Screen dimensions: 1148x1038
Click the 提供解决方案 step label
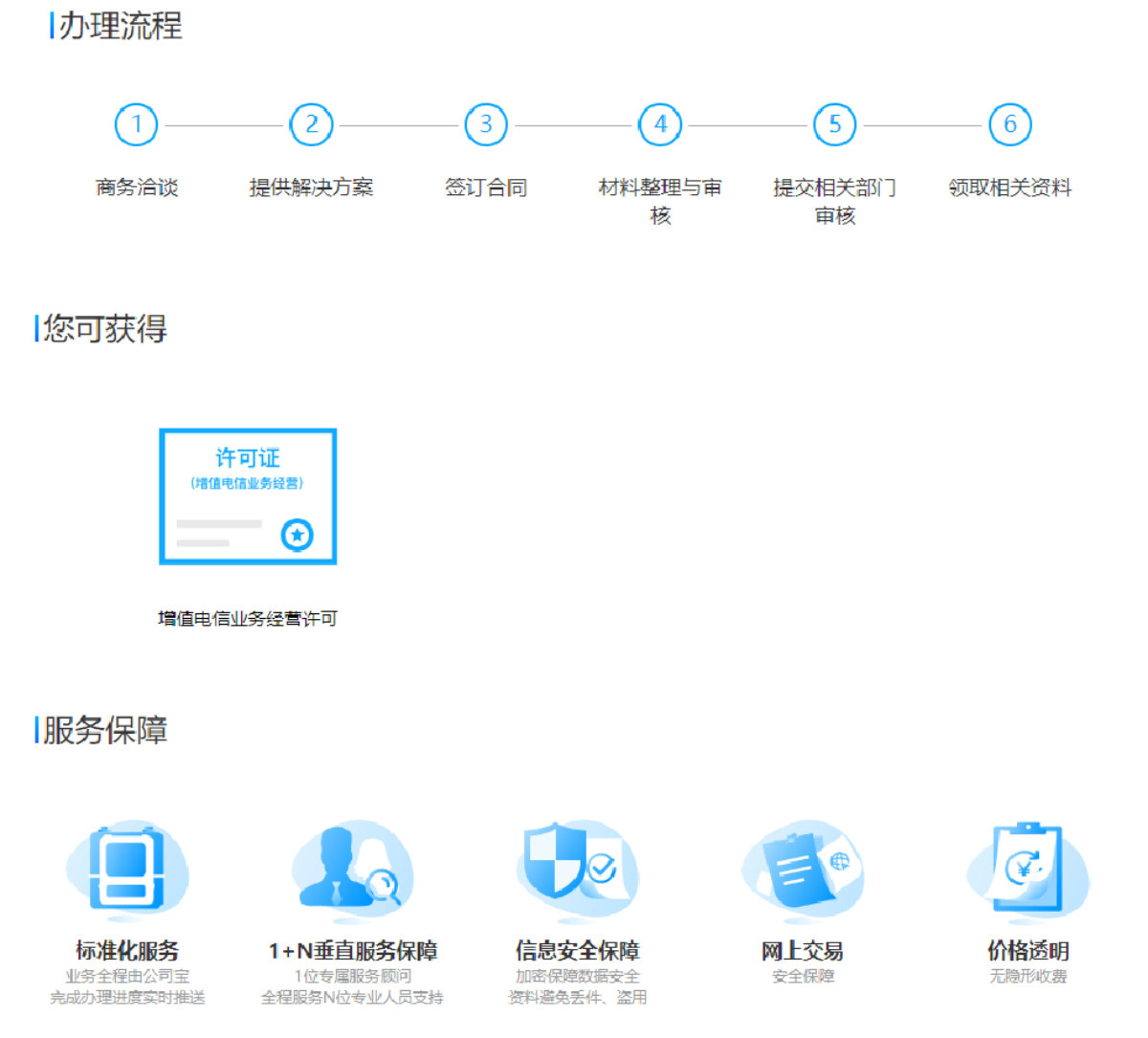point(311,188)
